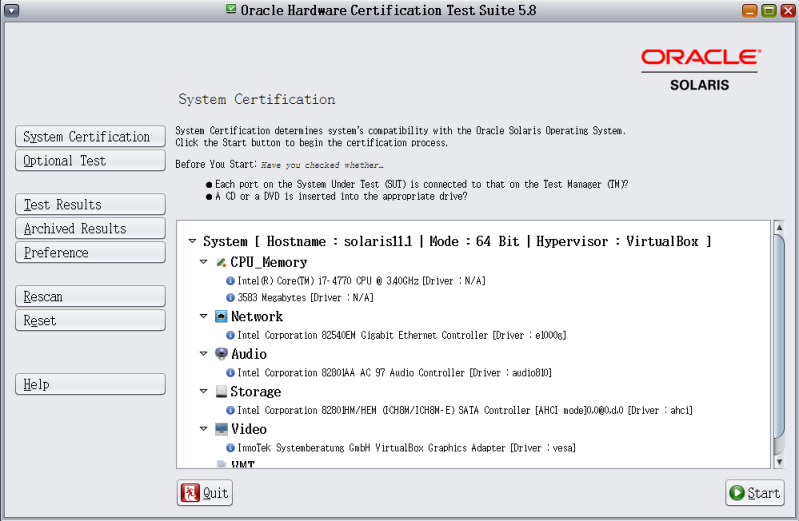Click the Video monitor icon

[x=221, y=429]
